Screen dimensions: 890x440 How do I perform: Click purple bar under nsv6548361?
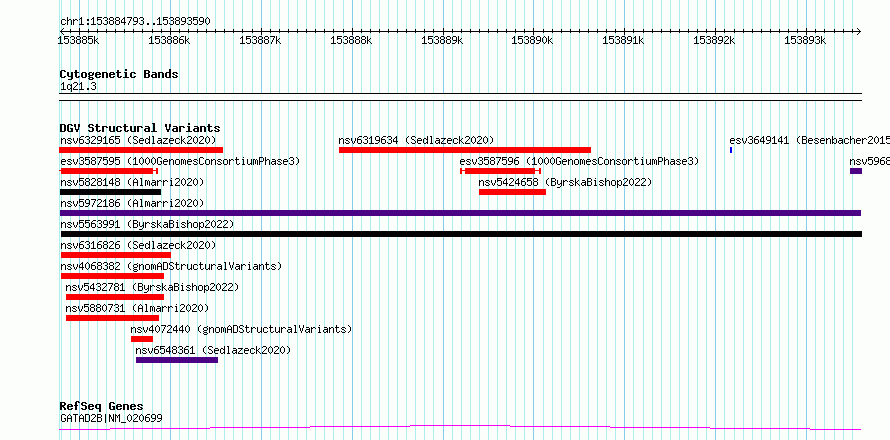(177, 360)
